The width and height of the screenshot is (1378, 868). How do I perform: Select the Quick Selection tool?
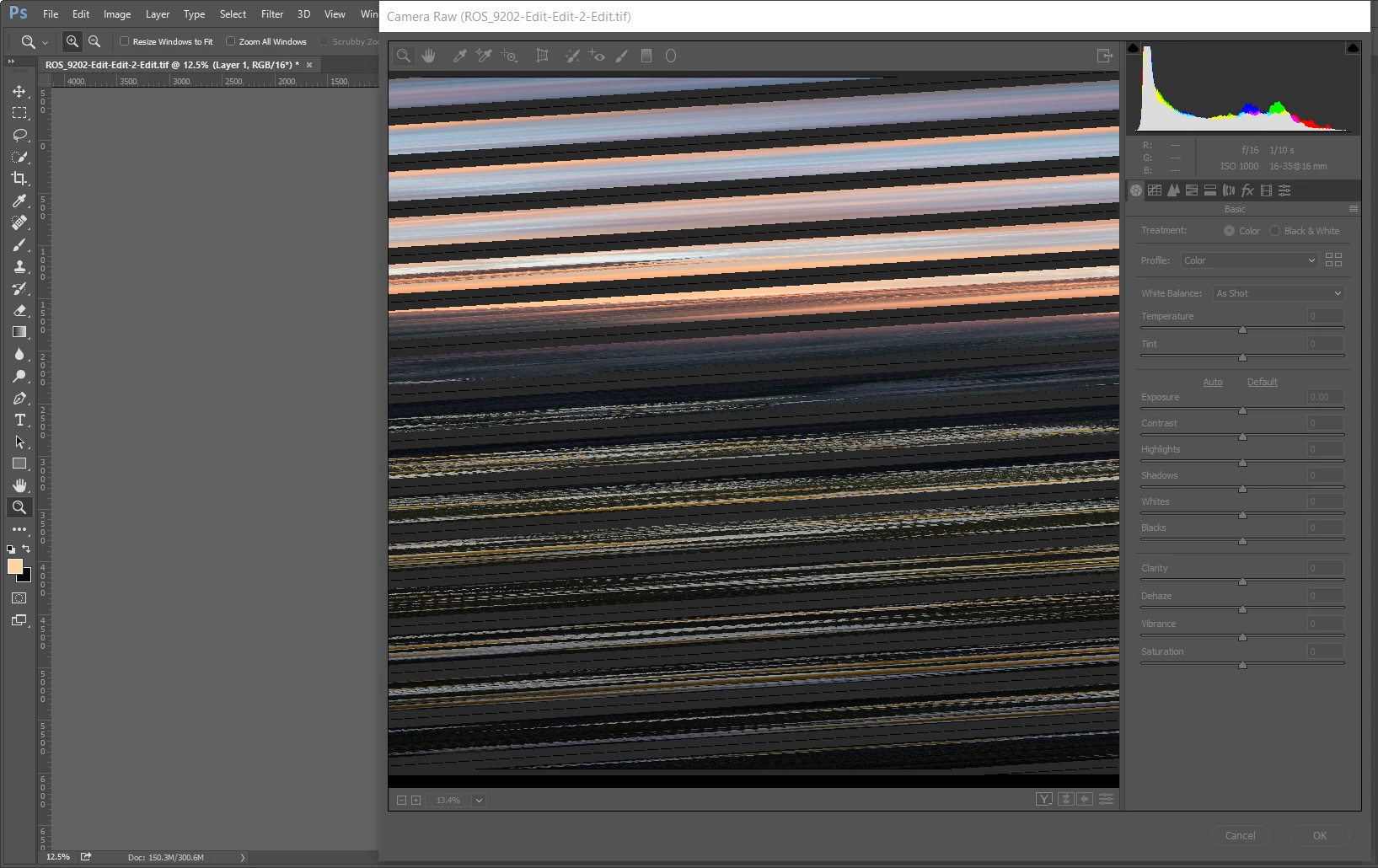pyautogui.click(x=19, y=157)
